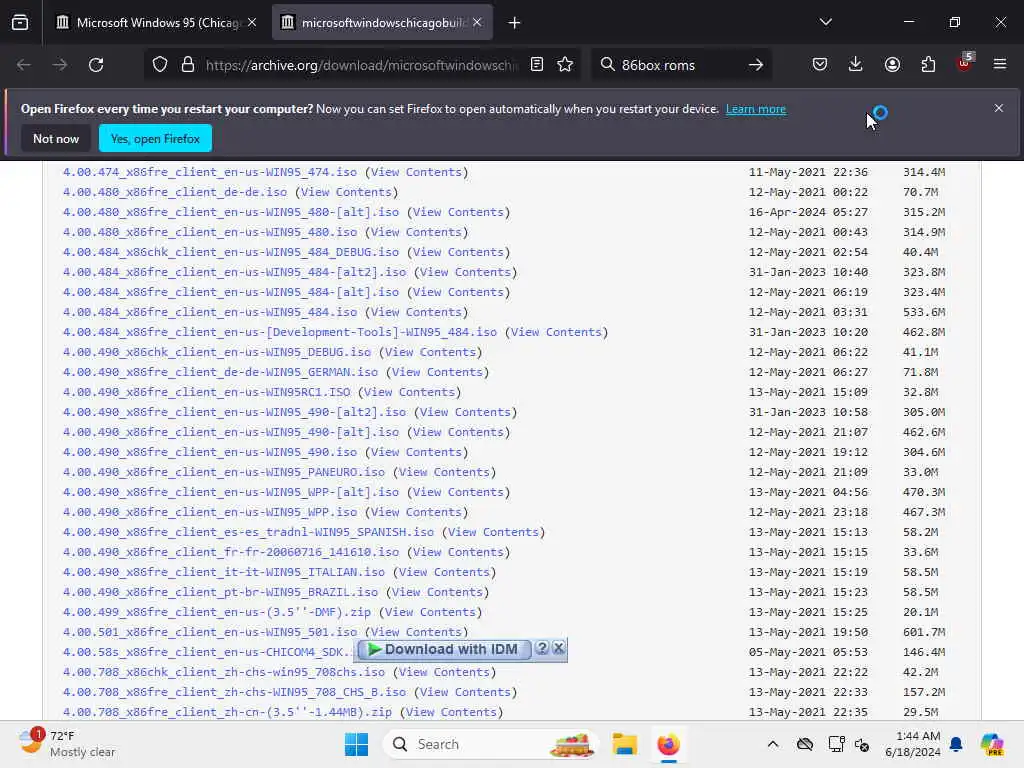Screen dimensions: 1024x768
Task: Download 4.00.484 WIN95_484_DEBUG.iso file
Action: (231, 252)
